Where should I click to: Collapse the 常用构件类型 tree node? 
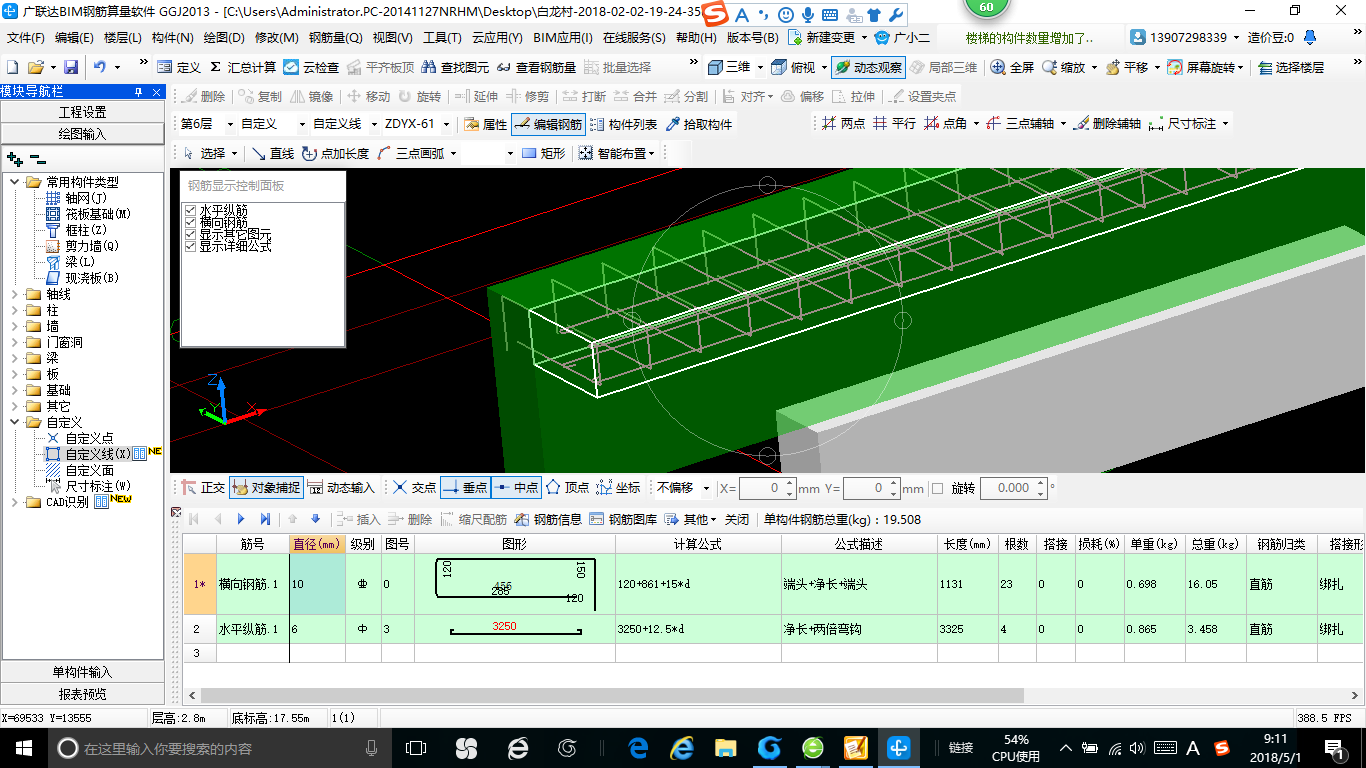[x=14, y=182]
